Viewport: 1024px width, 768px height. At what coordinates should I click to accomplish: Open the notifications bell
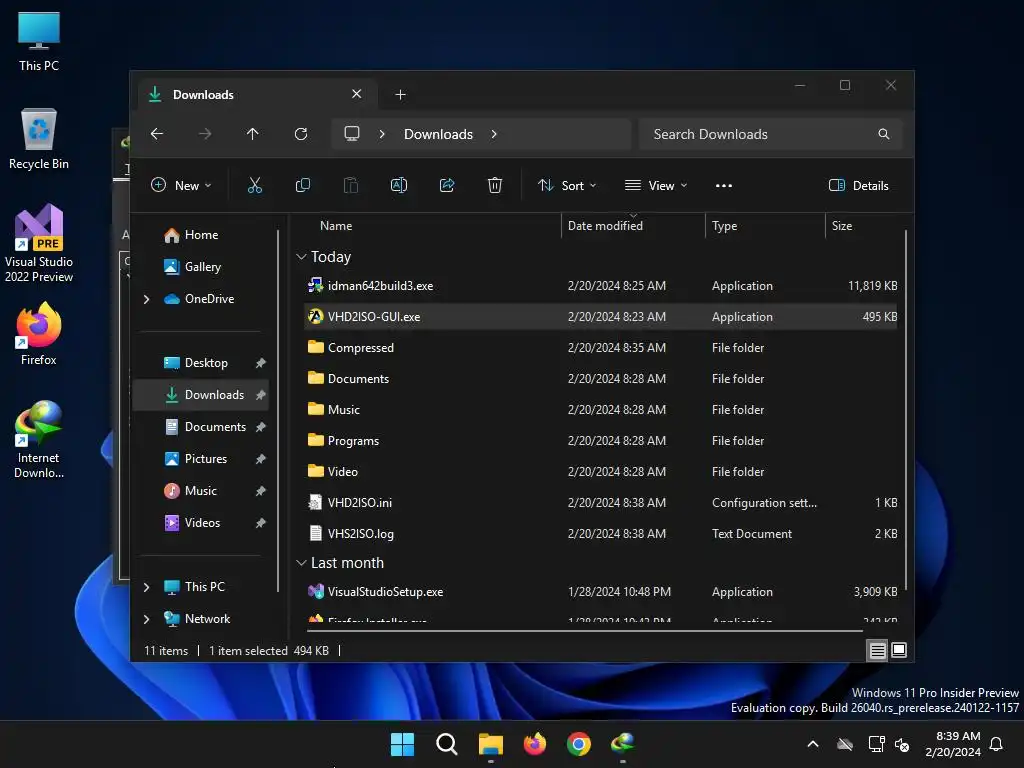click(x=997, y=744)
